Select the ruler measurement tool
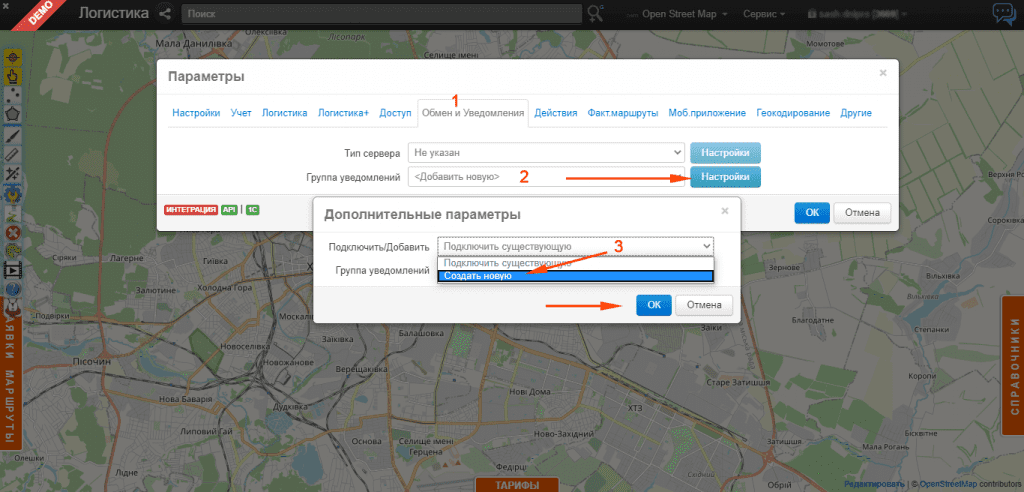 tap(12, 154)
